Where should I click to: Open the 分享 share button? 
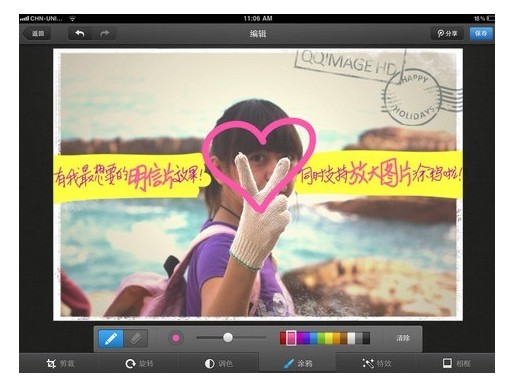click(447, 34)
